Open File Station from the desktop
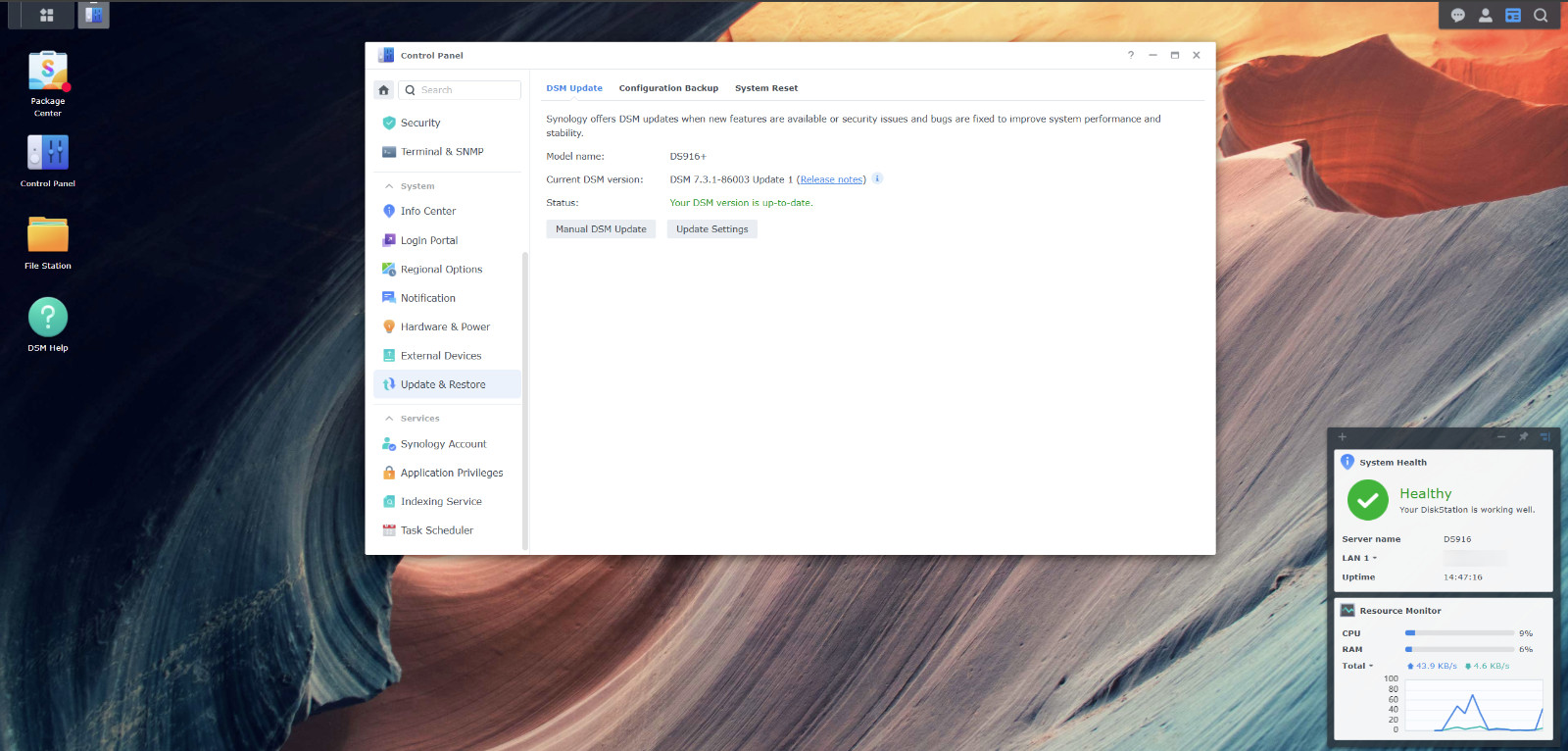This screenshot has width=1568, height=751. (47, 235)
